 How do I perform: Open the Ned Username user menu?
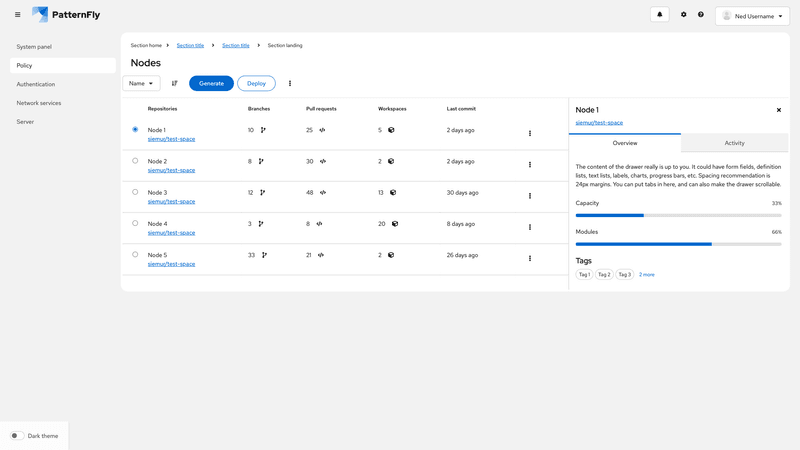pos(752,16)
